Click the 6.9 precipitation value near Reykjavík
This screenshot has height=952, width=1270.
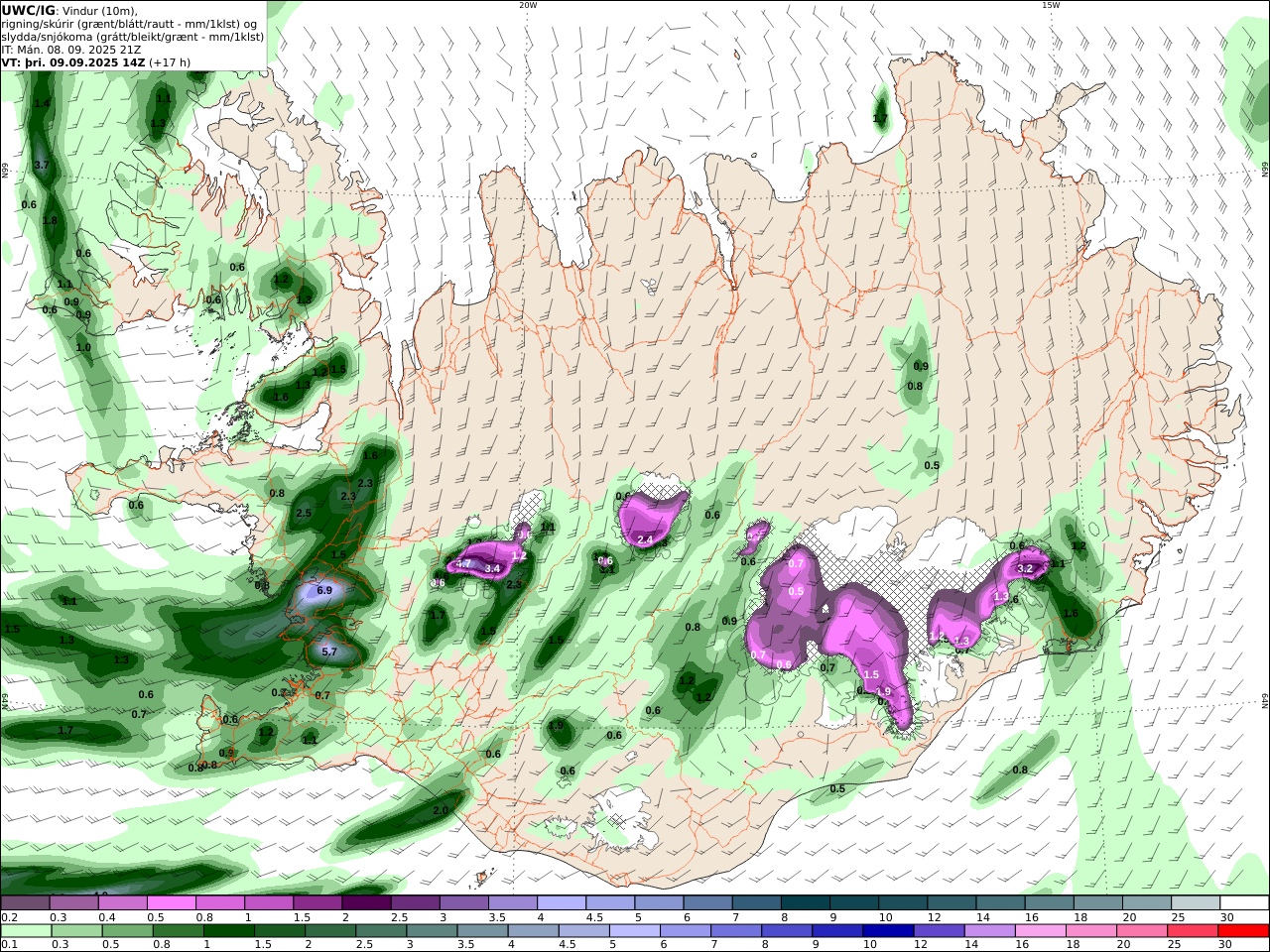click(x=324, y=590)
